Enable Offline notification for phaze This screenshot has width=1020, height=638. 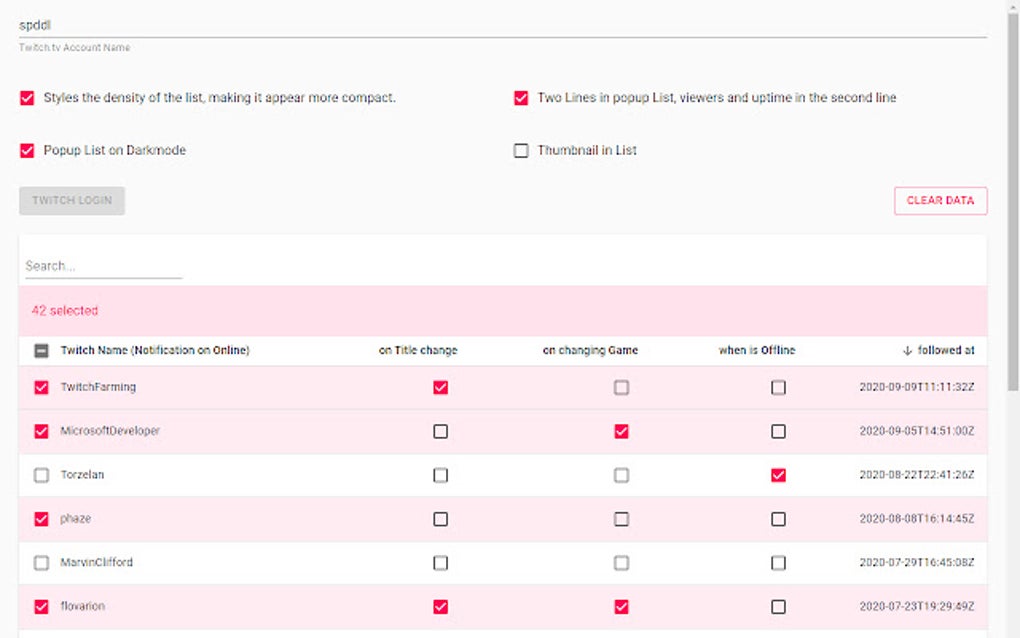click(778, 519)
